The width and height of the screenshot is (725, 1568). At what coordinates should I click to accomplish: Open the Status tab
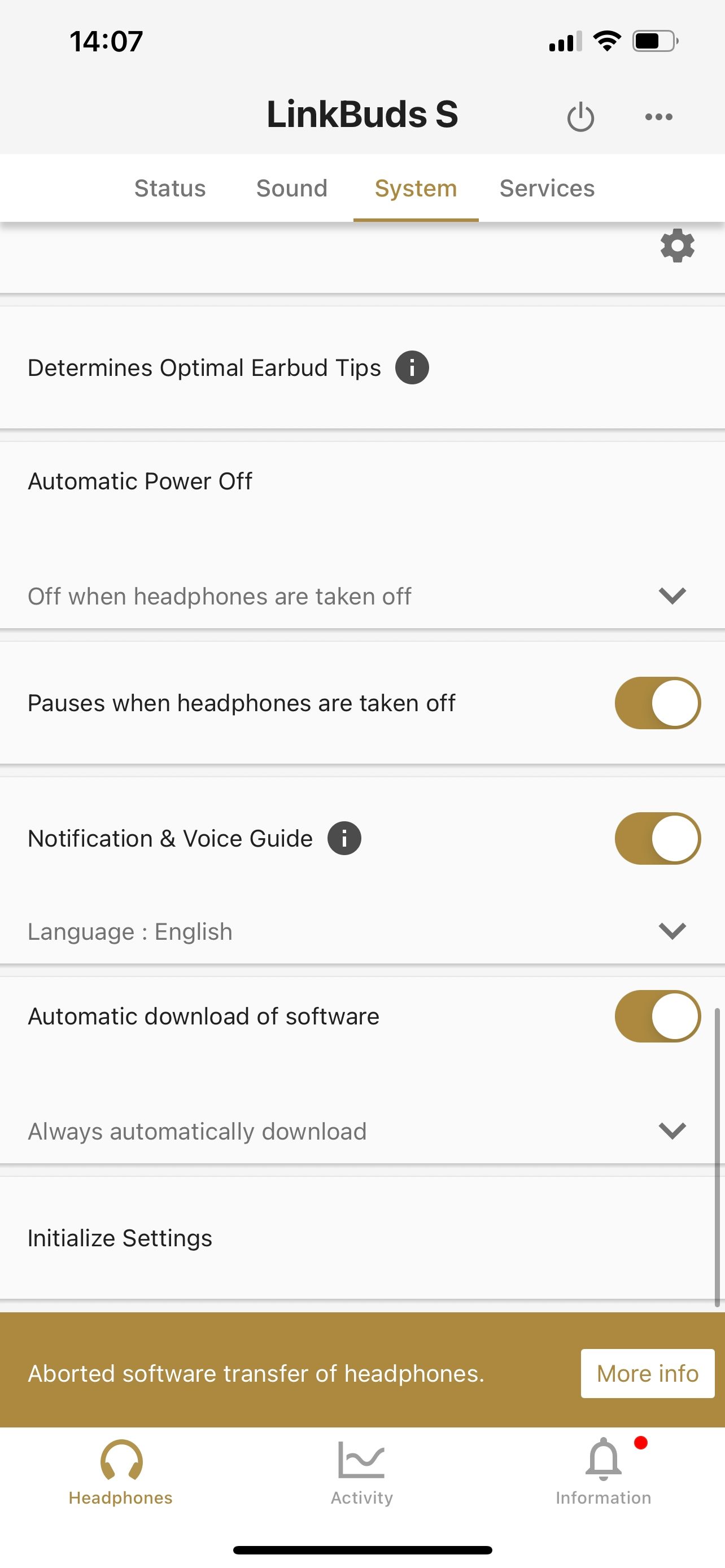170,188
